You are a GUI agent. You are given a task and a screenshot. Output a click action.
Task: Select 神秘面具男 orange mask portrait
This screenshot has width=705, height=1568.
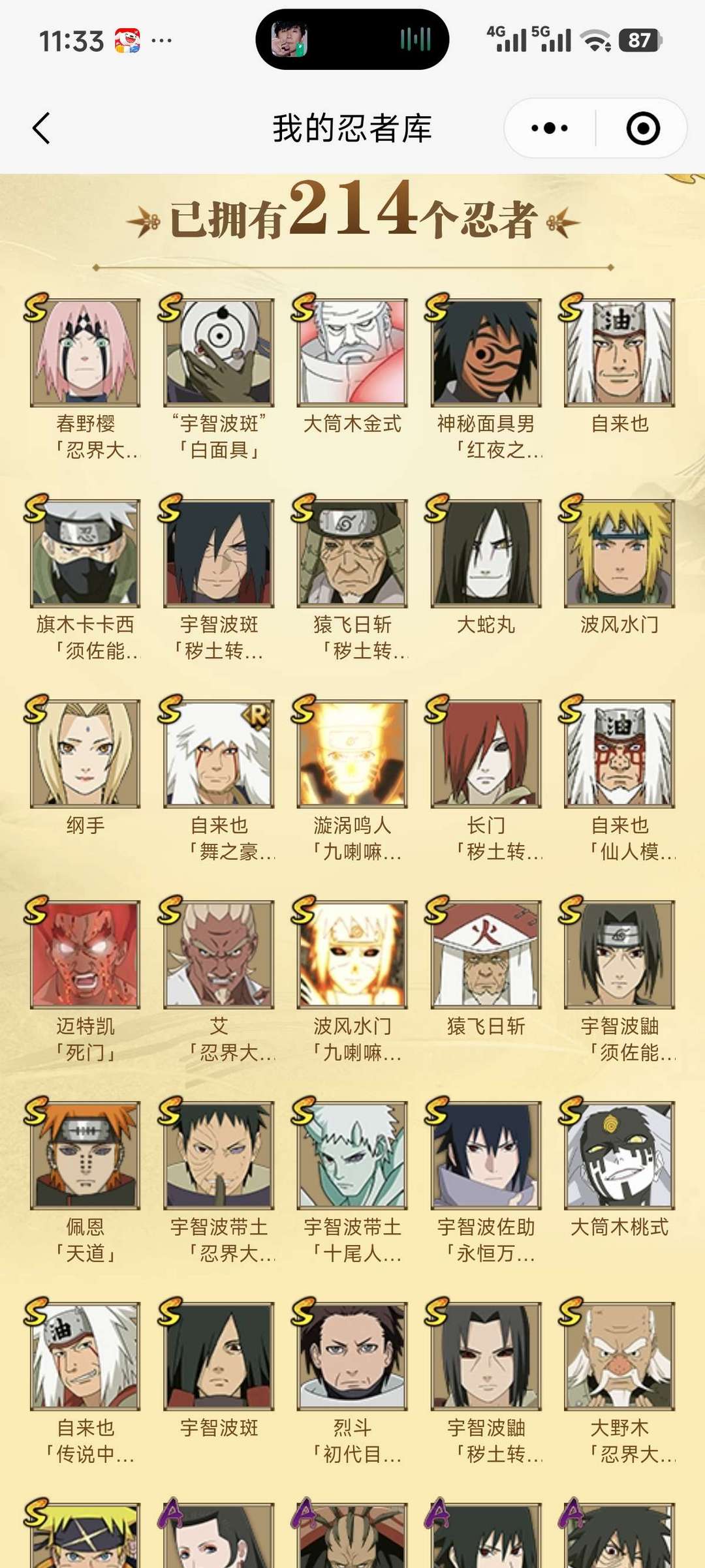point(486,352)
